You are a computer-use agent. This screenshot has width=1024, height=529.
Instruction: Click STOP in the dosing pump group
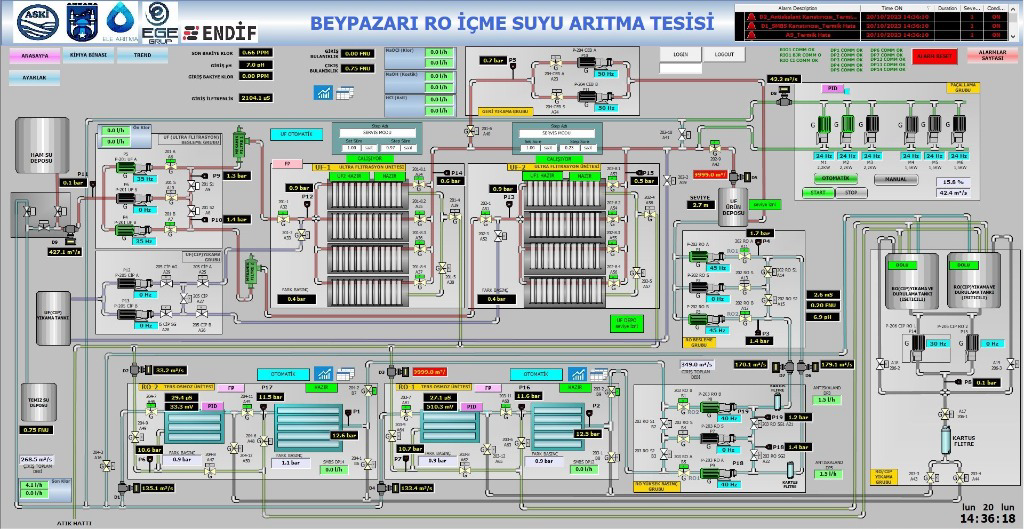(x=852, y=193)
